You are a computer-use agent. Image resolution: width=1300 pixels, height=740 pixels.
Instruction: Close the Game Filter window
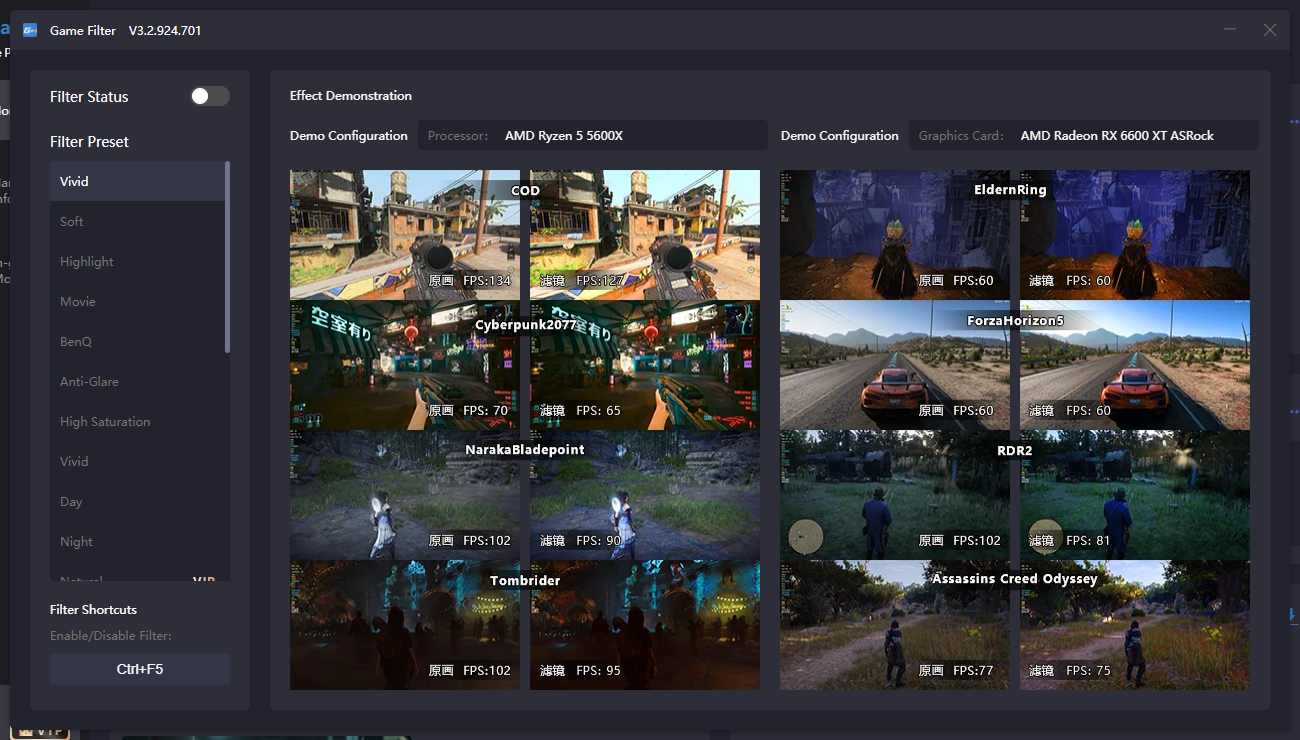click(x=1270, y=30)
